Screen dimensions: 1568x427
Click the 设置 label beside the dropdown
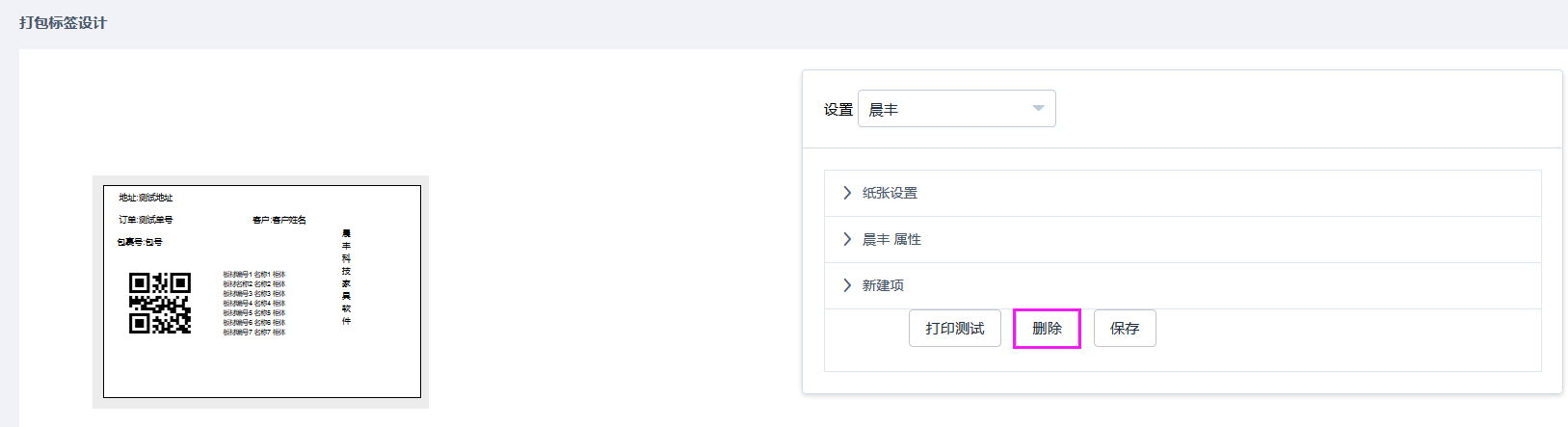837,110
